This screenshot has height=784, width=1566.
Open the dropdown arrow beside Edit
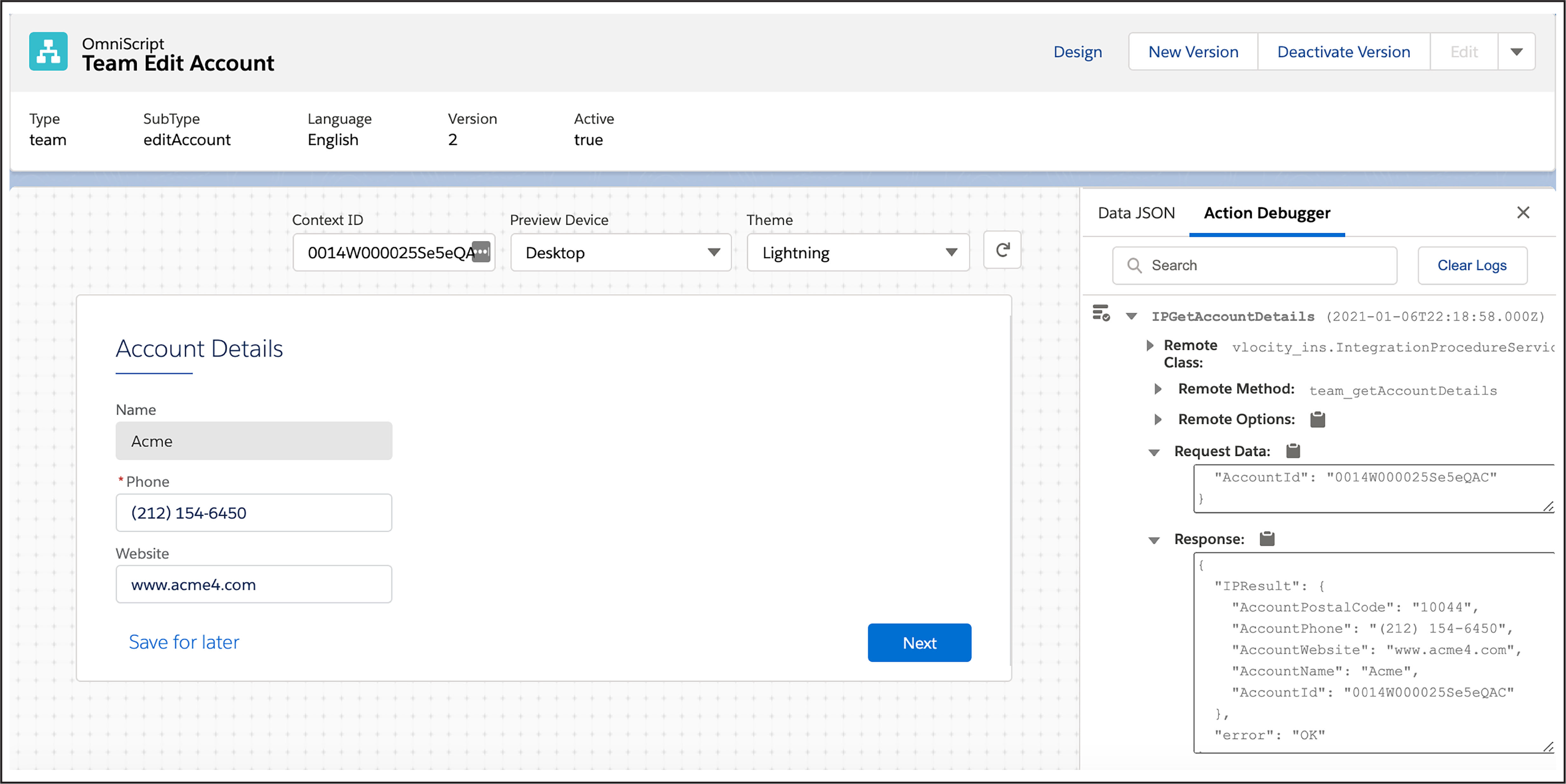1516,52
